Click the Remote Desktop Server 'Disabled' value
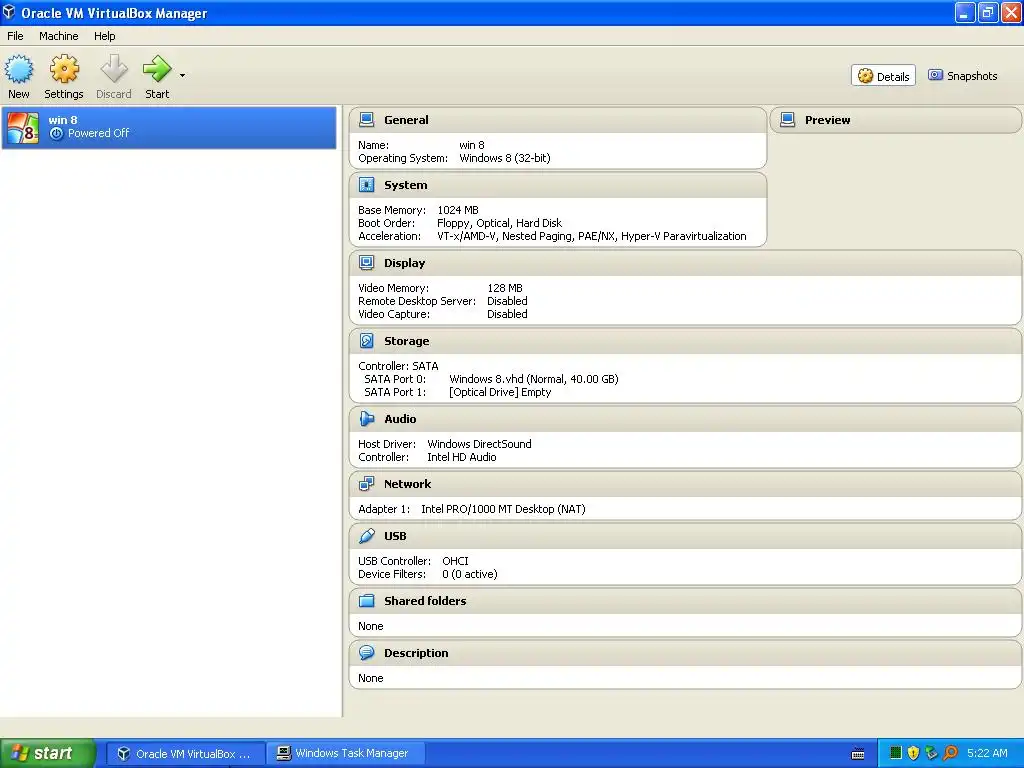This screenshot has height=768, width=1024. pos(507,301)
